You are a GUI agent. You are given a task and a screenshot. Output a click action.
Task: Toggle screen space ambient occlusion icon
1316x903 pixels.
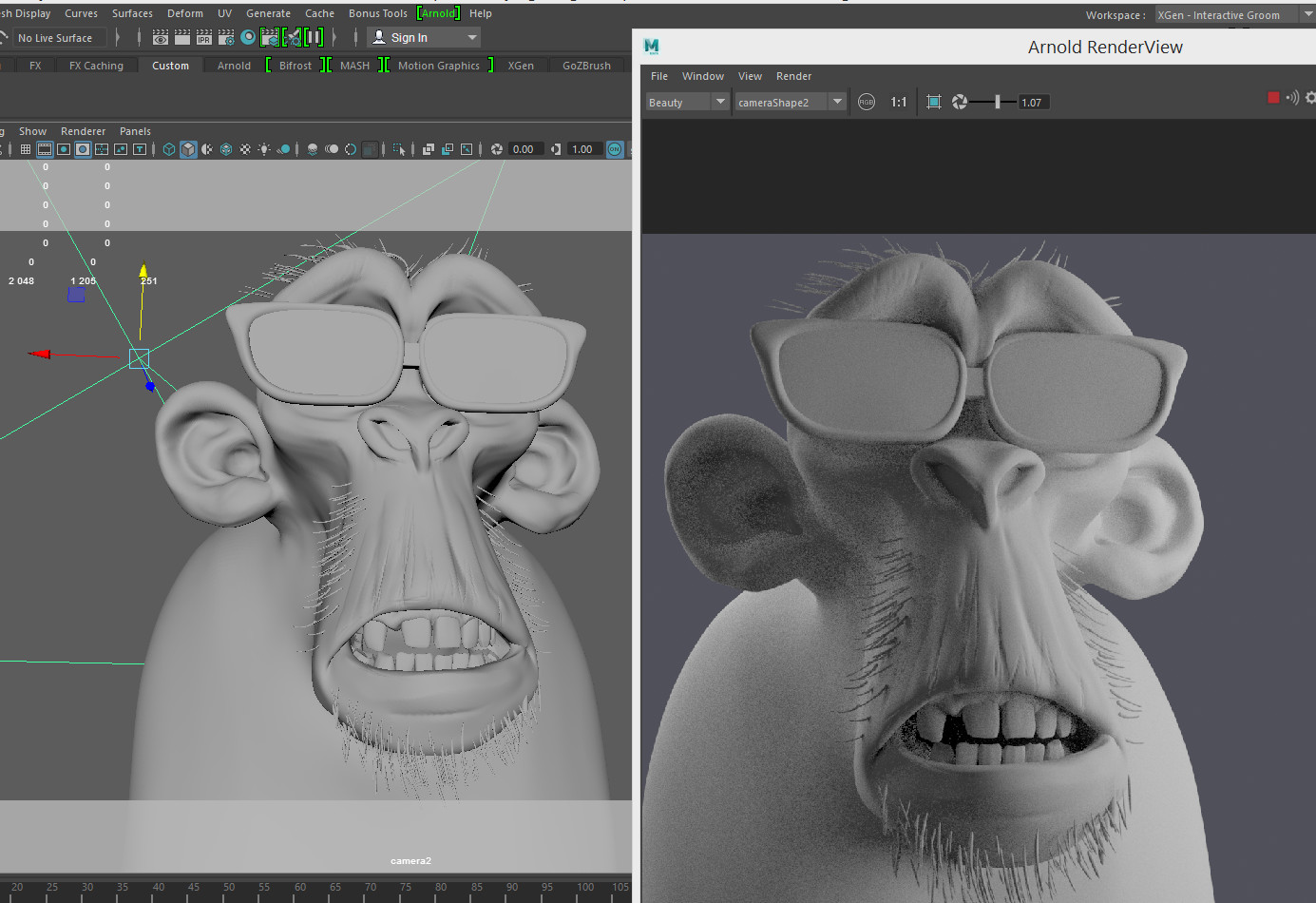click(x=313, y=149)
